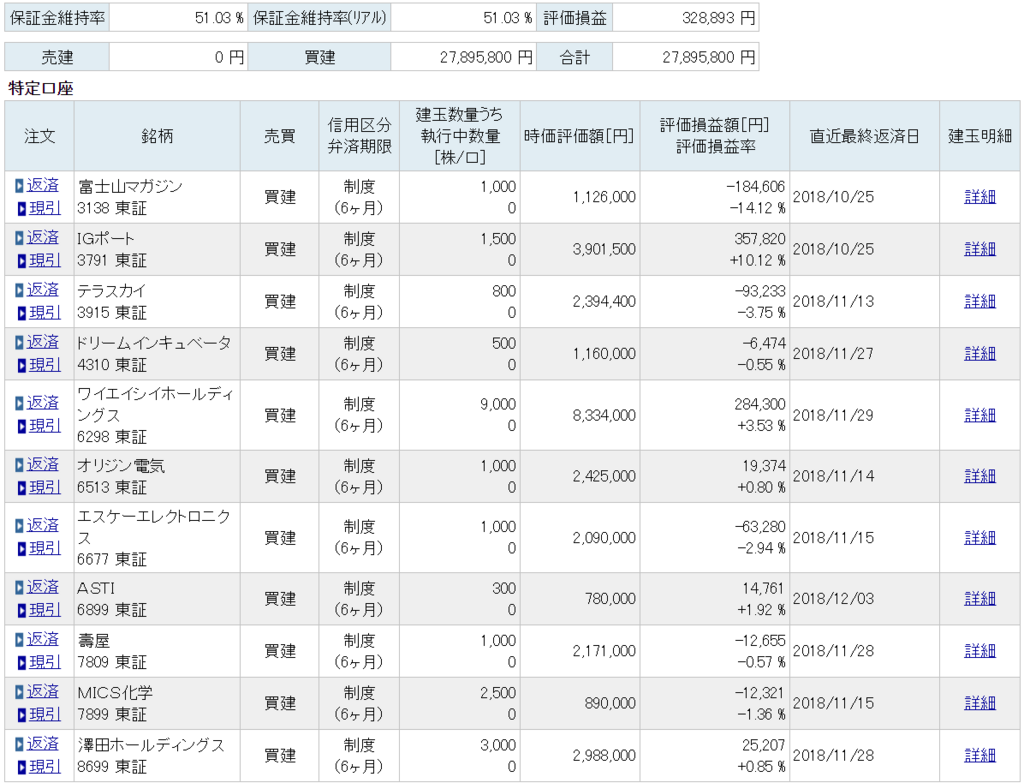Click 現引 link for 澤田ホールディングス
Viewport: 1024px width, 783px height.
click(44, 767)
